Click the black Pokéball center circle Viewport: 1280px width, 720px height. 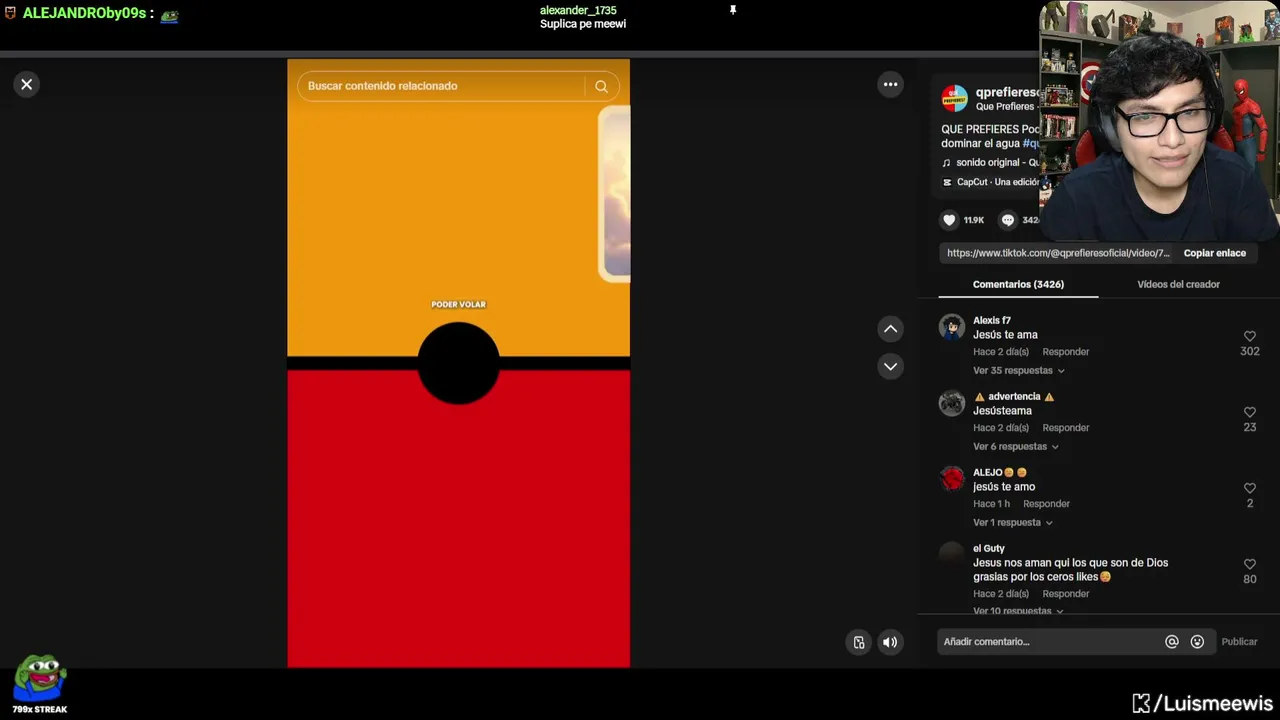(x=458, y=363)
